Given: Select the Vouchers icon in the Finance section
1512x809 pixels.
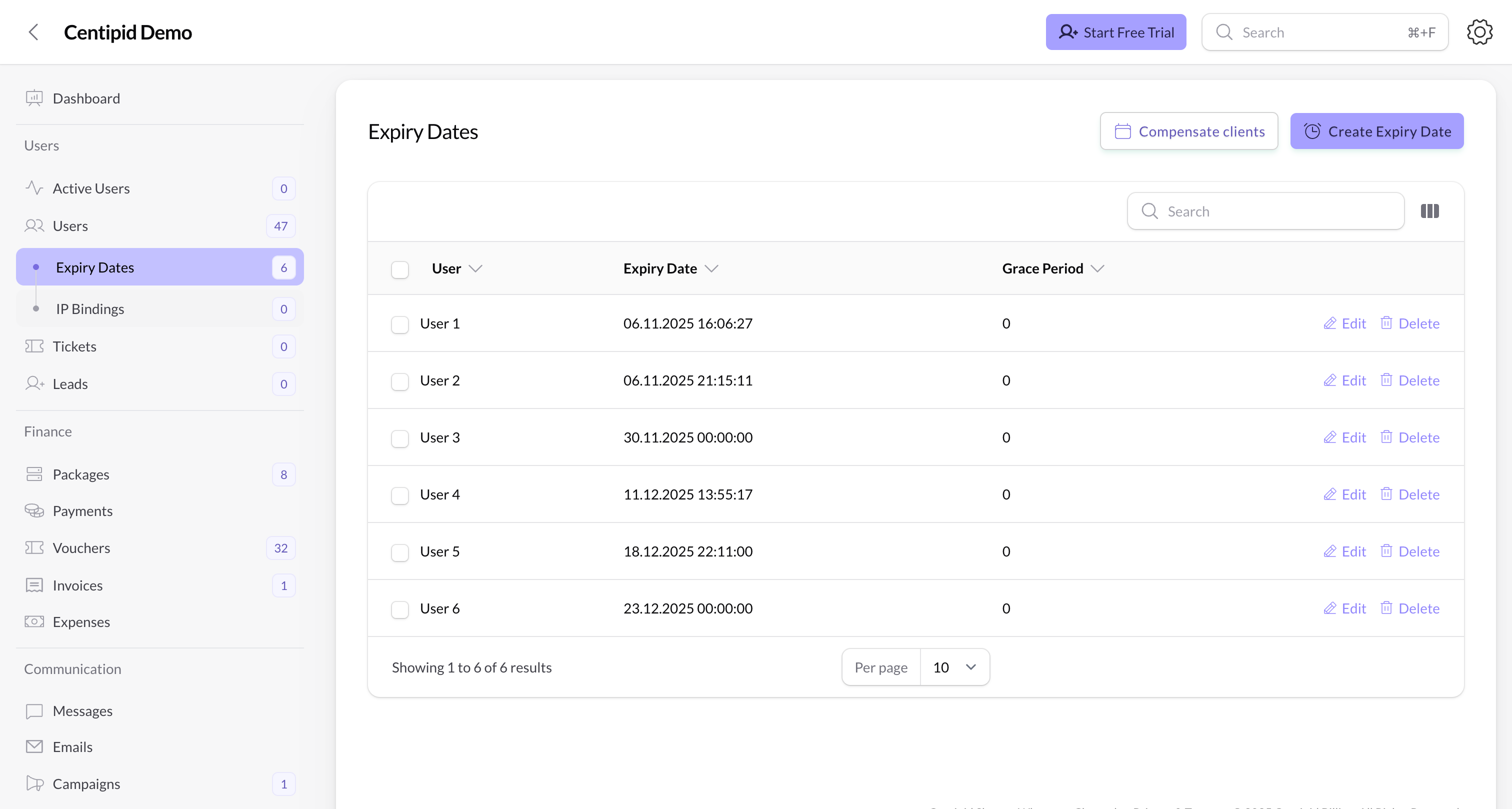Looking at the screenshot, I should pyautogui.click(x=34, y=547).
